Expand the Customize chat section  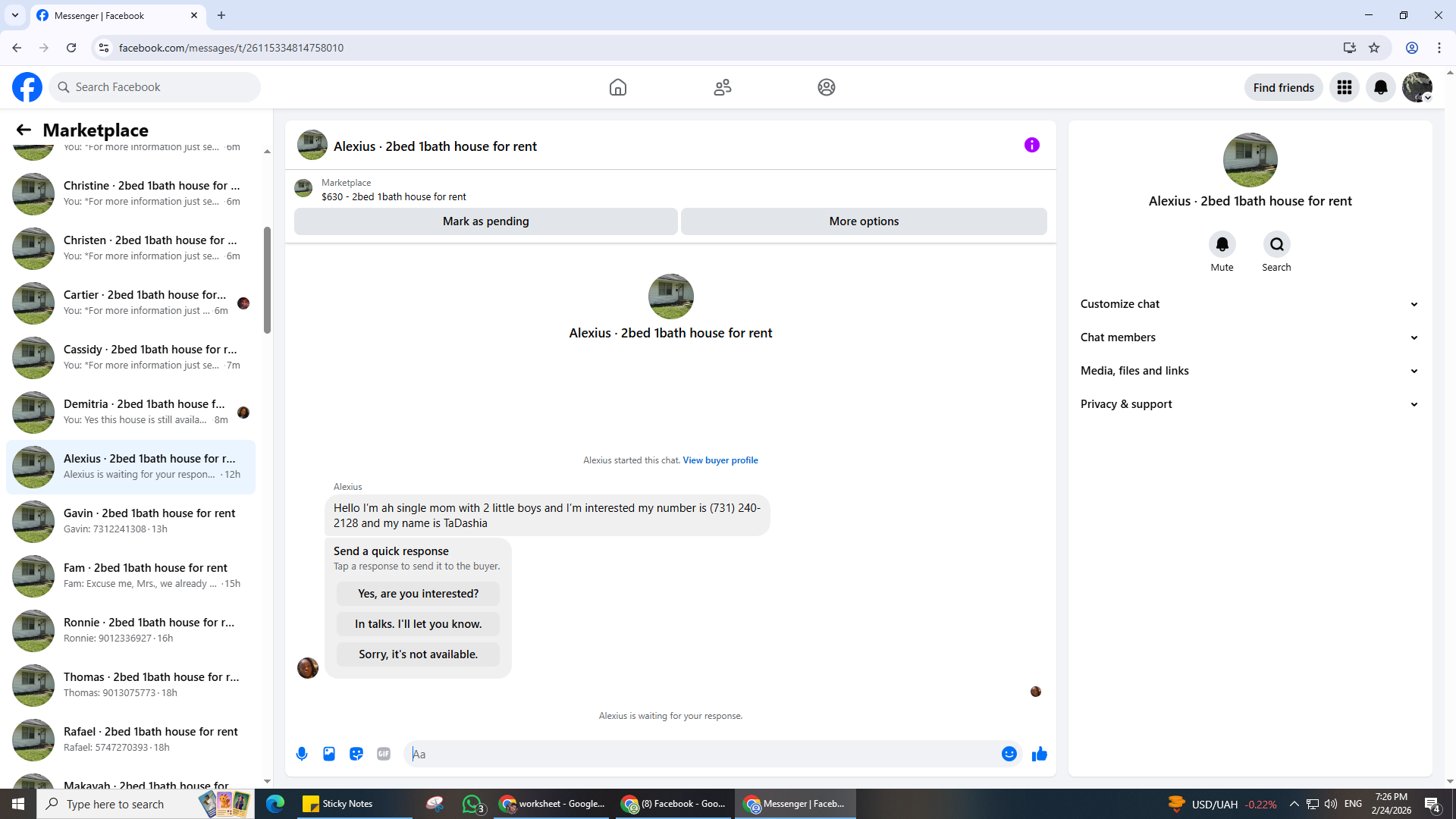point(1249,304)
